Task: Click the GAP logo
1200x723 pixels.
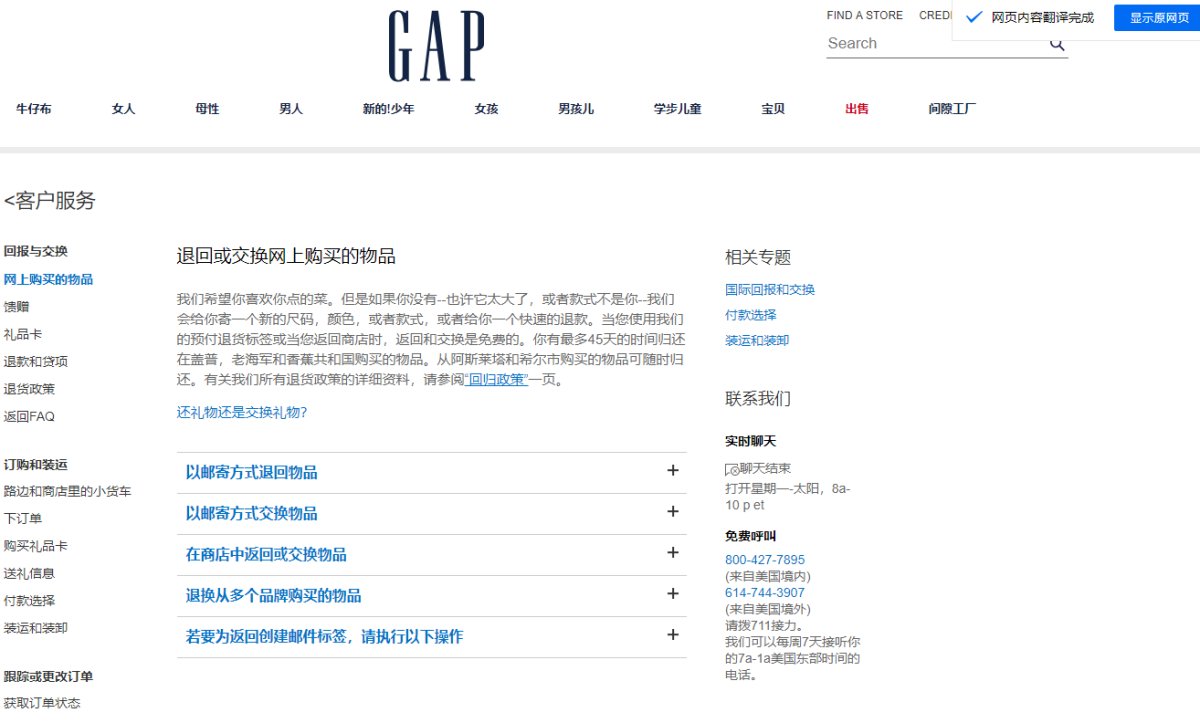Action: [437, 46]
